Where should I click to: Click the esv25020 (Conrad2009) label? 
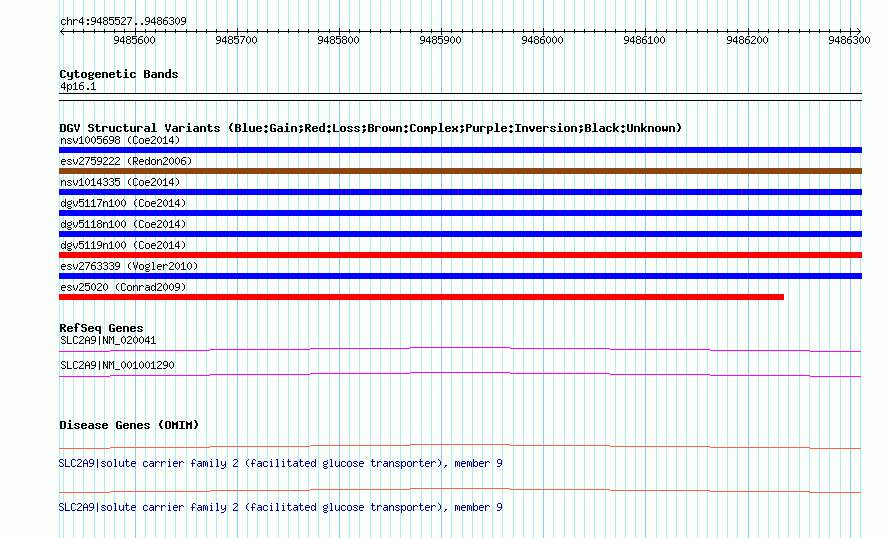123,287
